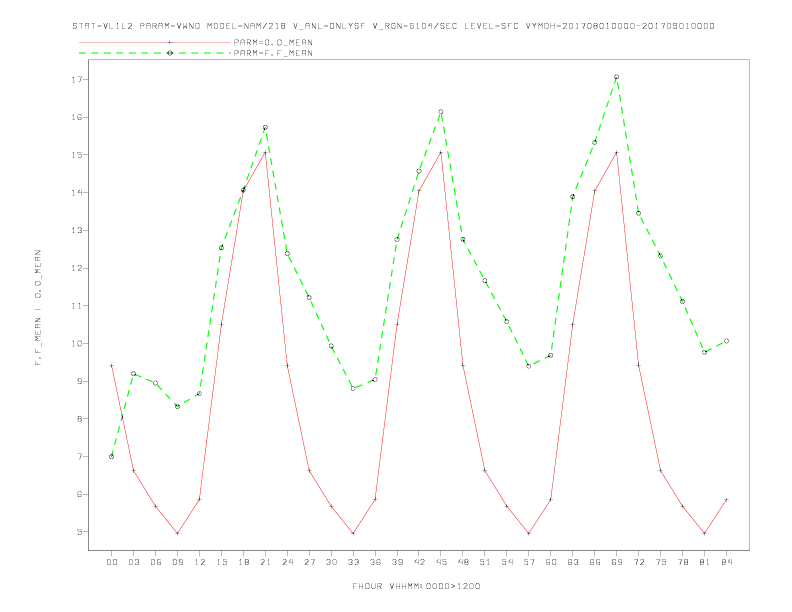Click forecast hour label 57 on x-axis
The width and height of the screenshot is (792, 612).
[x=529, y=562]
